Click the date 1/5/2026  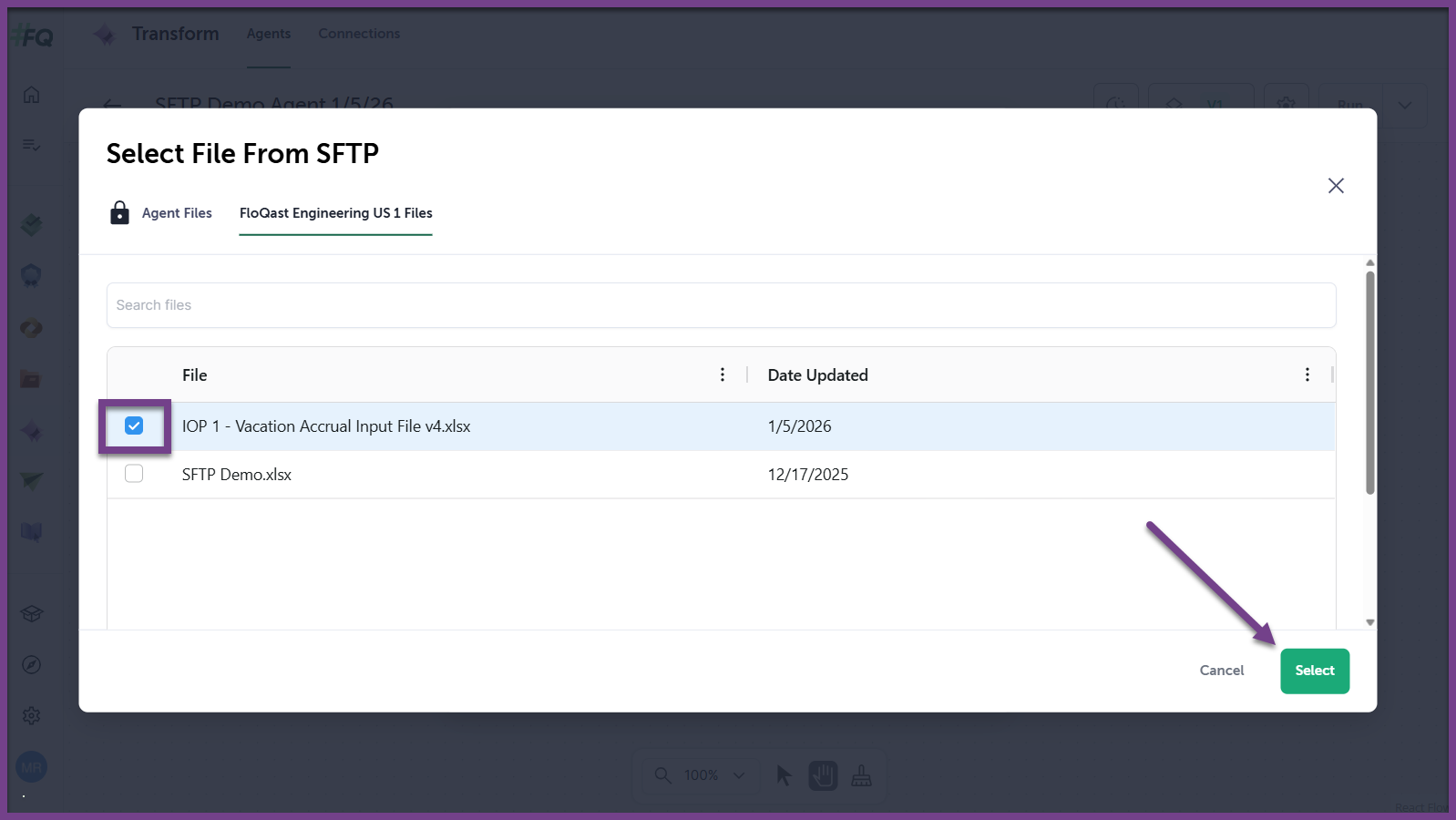pyautogui.click(x=800, y=426)
